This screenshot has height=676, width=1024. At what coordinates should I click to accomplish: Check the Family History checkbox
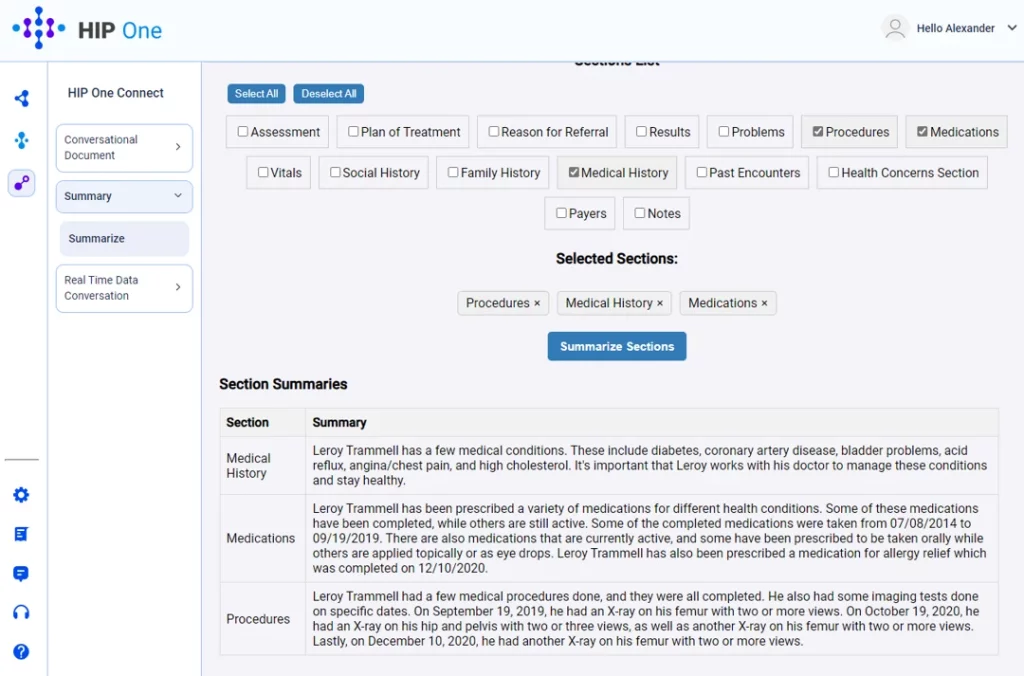pos(453,173)
